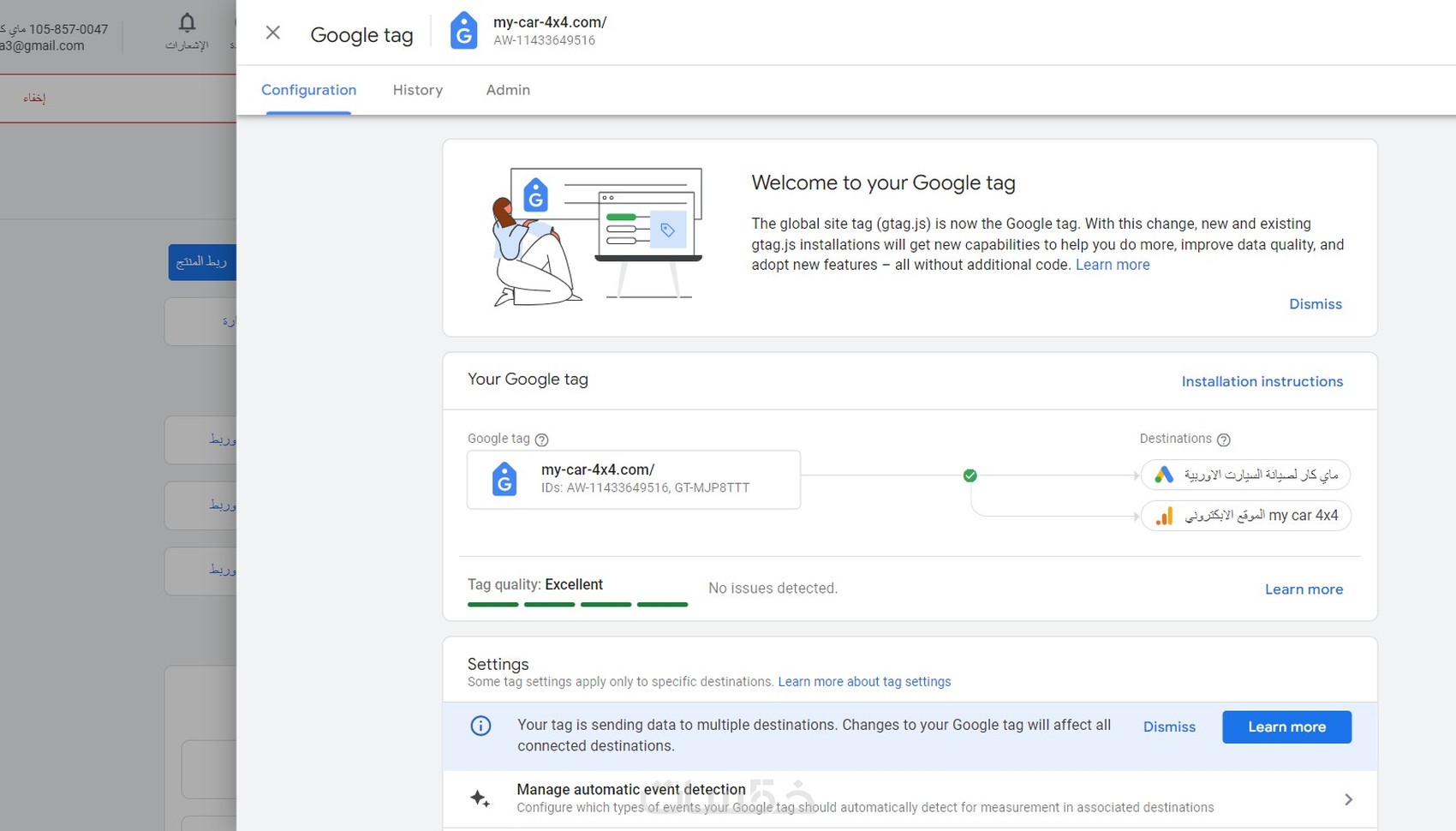This screenshot has width=1456, height=831.
Task: Click the Tag quality progress bar
Action: pos(577,604)
